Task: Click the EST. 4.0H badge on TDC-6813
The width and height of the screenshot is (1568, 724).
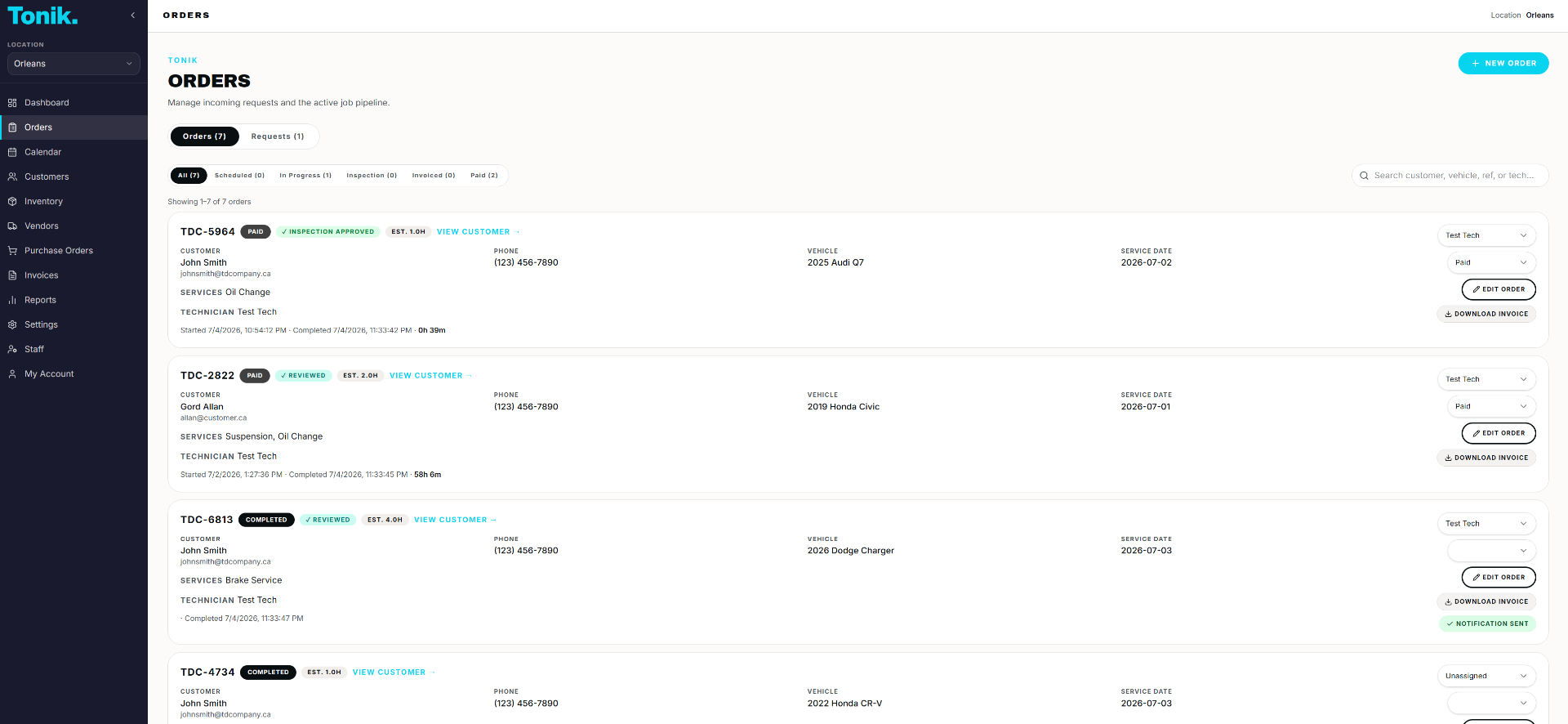Action: [385, 520]
